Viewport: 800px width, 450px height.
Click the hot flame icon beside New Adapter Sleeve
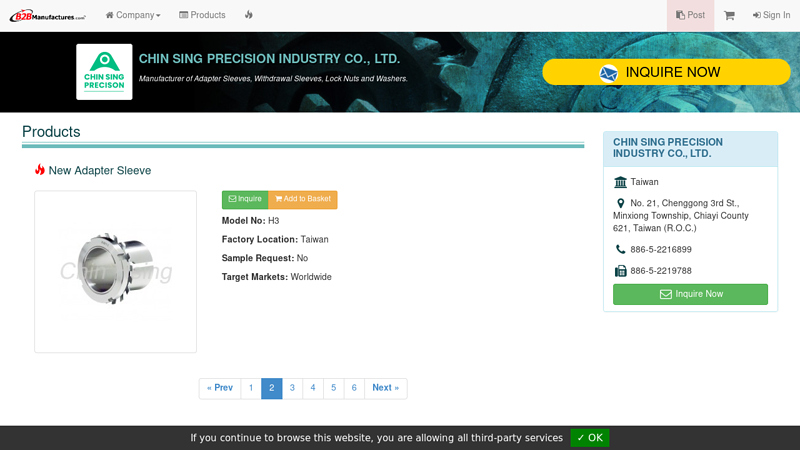(40, 169)
